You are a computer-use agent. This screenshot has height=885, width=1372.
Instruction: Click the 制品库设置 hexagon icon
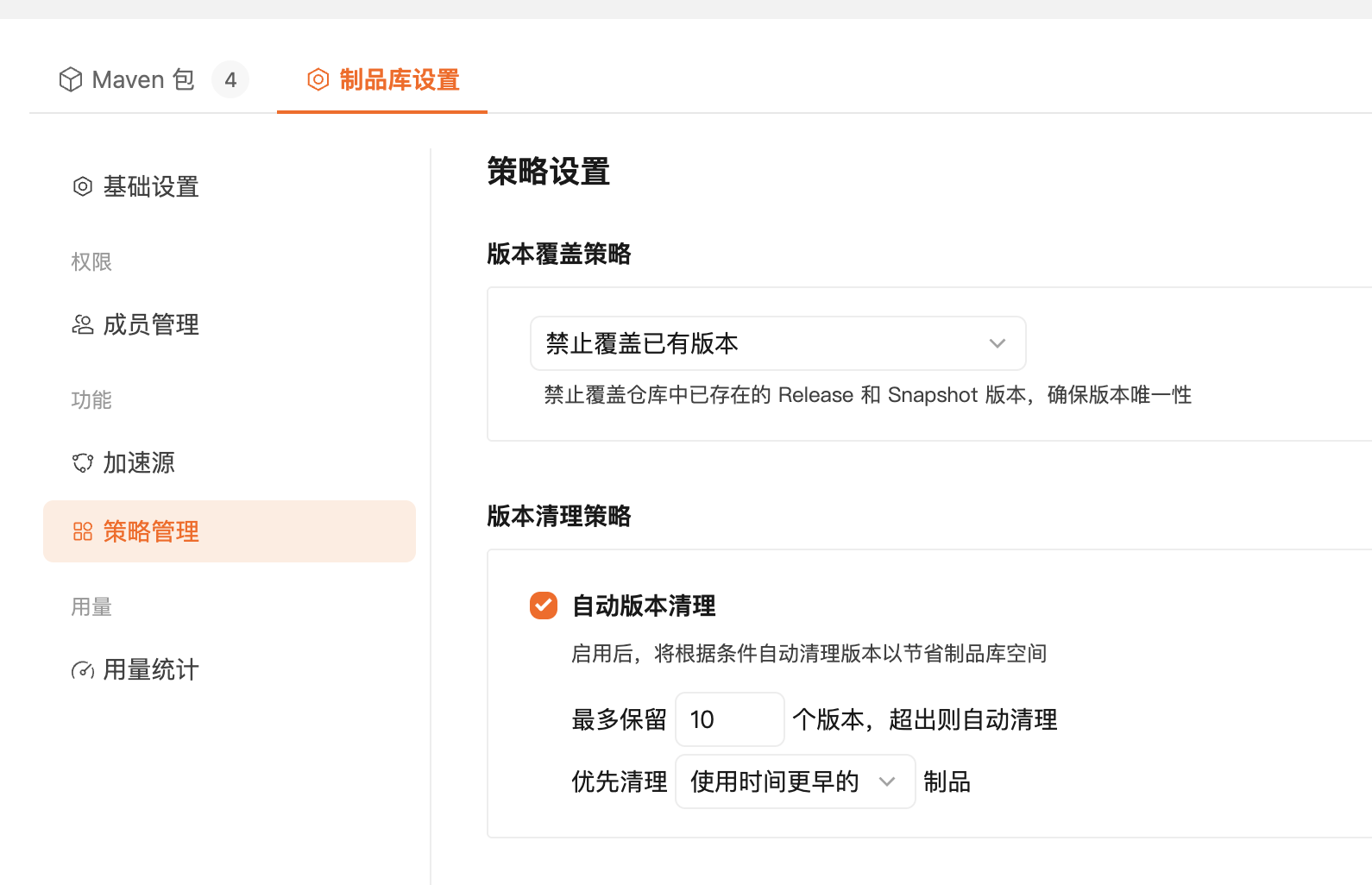[x=318, y=79]
